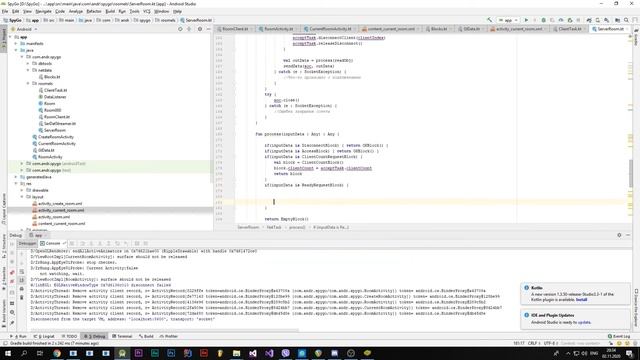Collapse the com.andr.spygo package
This screenshot has width=640, height=360.
[x=22, y=57]
